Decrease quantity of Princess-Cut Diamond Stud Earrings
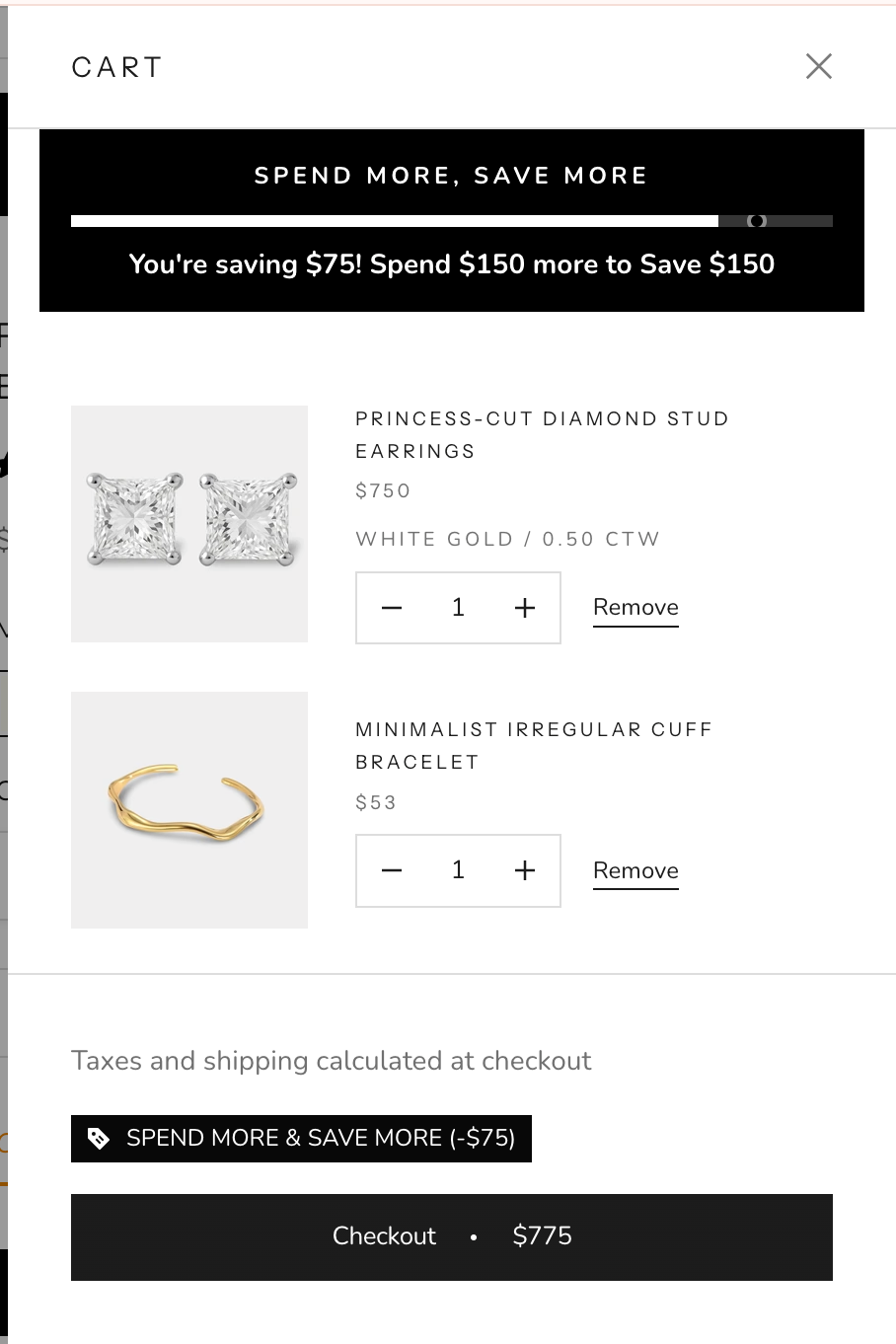Screen dimensions: 896x1344 tap(392, 608)
